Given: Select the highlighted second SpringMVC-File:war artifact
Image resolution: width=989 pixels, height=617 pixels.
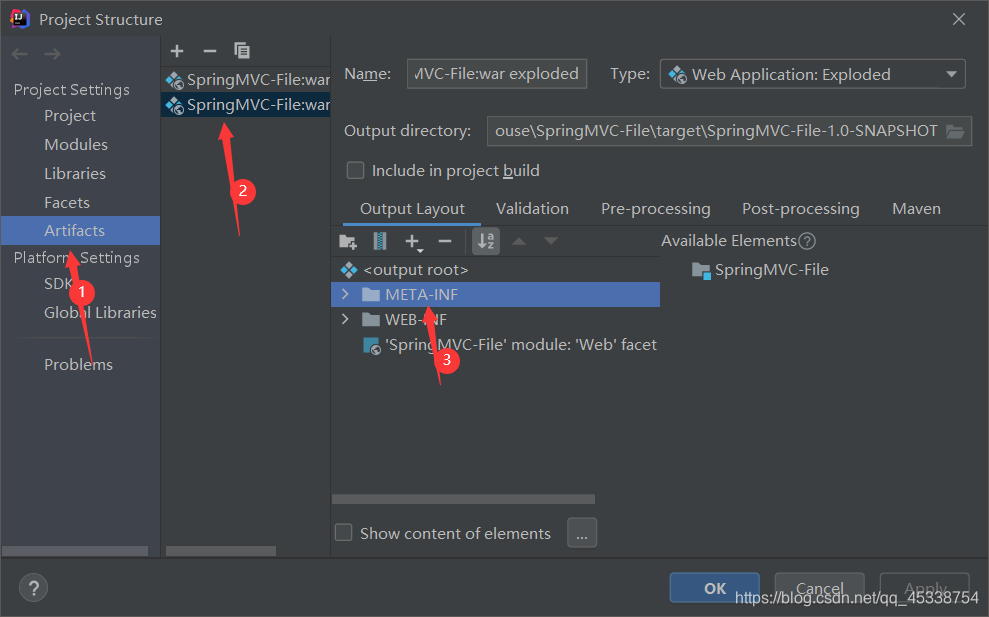Looking at the screenshot, I should [x=246, y=105].
